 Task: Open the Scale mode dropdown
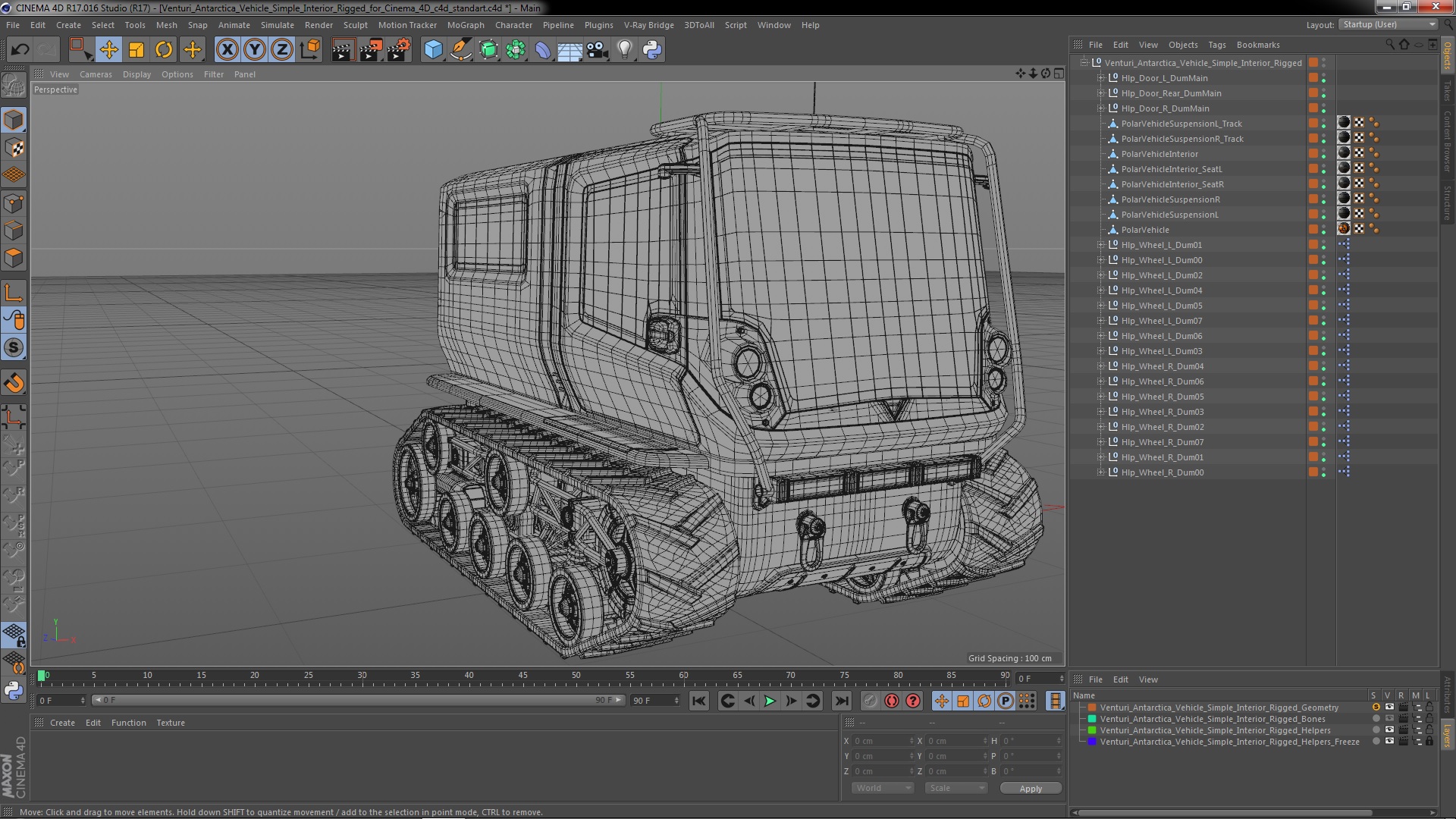click(957, 788)
